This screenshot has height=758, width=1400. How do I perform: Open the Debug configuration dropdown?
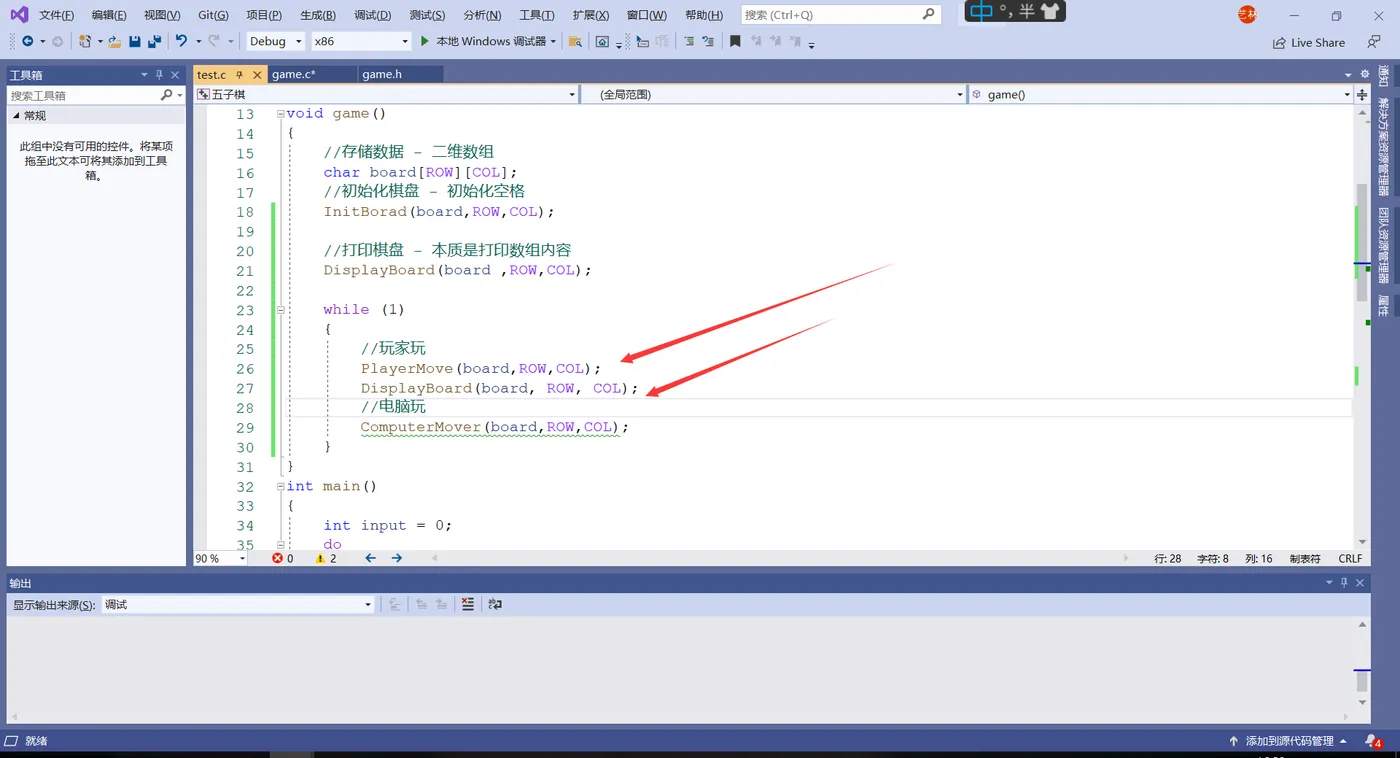[x=298, y=41]
